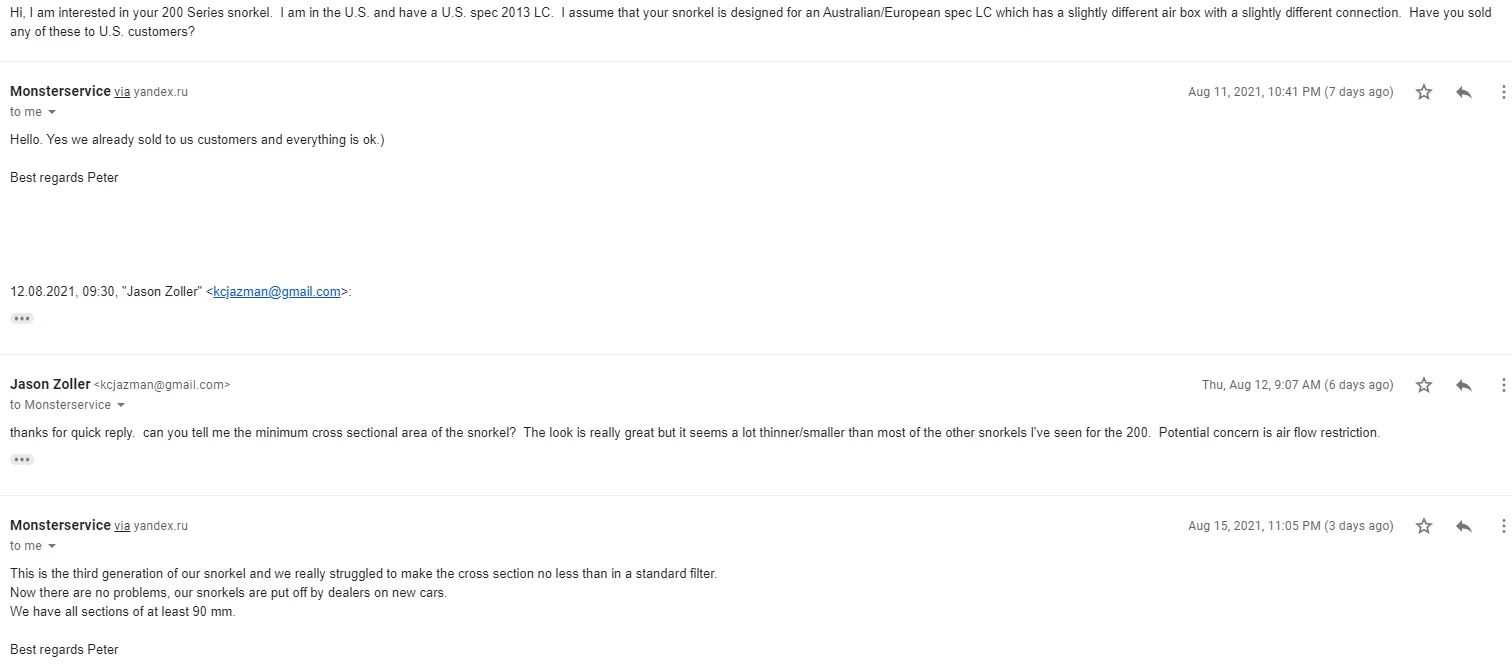Star the Aug 11 Monsterservice message
The width and height of the screenshot is (1512, 666).
[x=1424, y=92]
